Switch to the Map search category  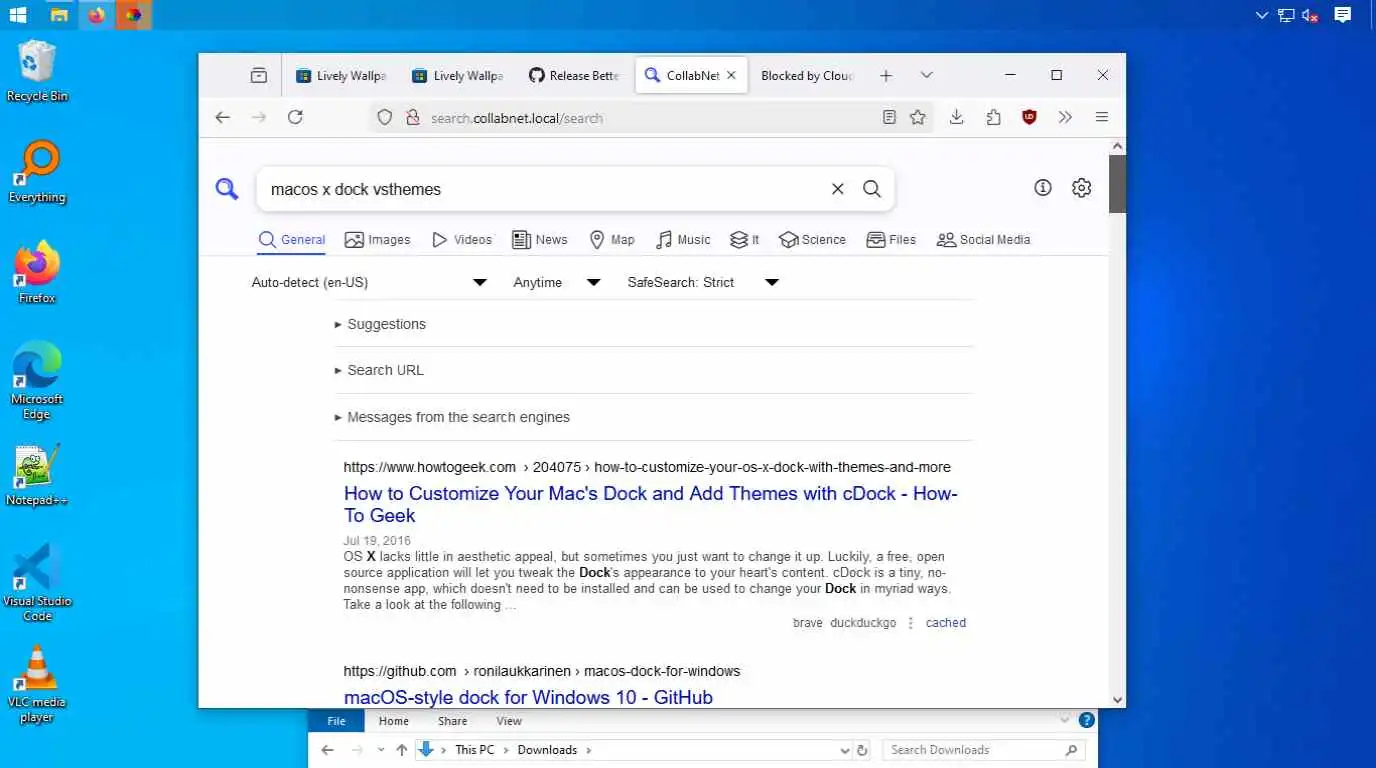[x=612, y=240]
